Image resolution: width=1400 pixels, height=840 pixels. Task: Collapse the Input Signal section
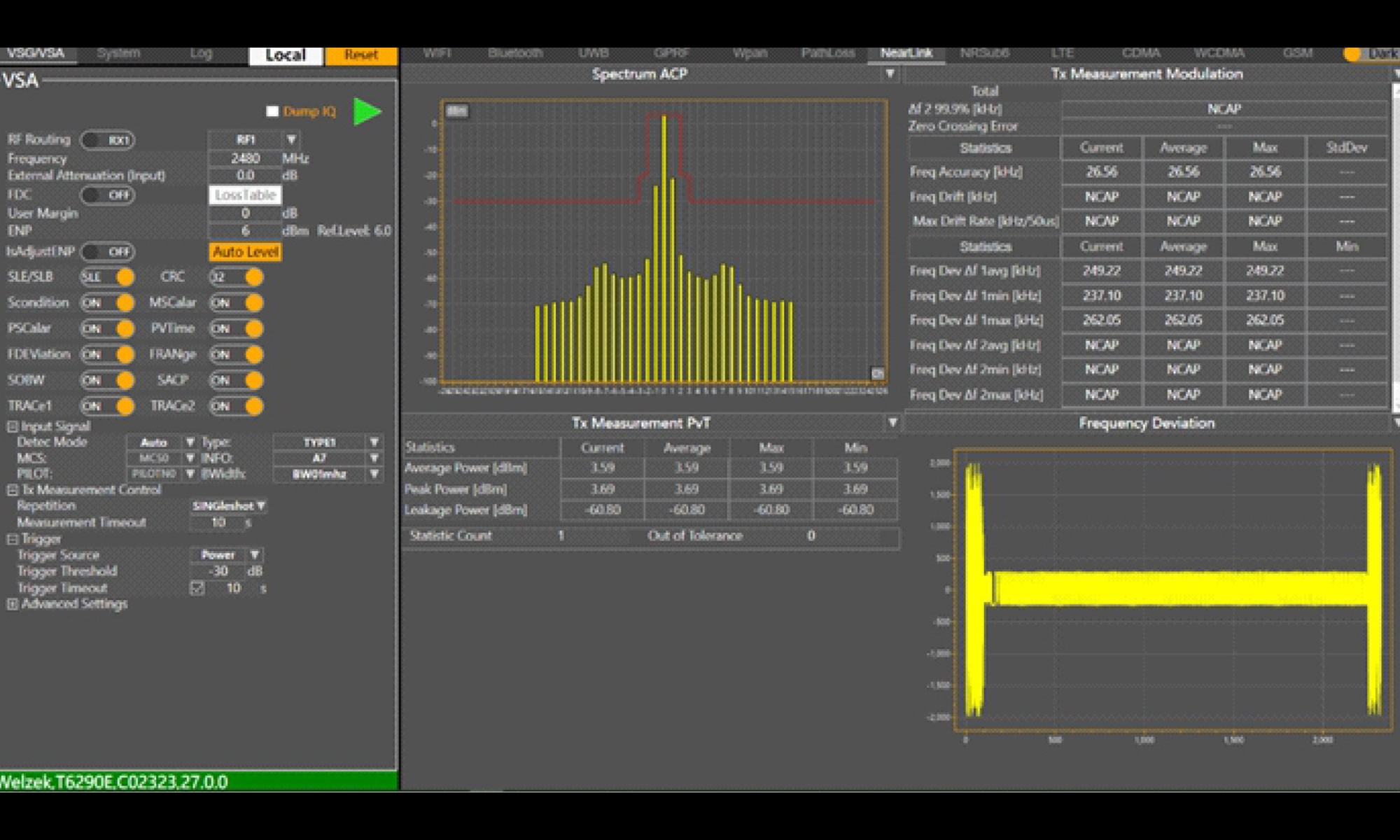tap(13, 426)
